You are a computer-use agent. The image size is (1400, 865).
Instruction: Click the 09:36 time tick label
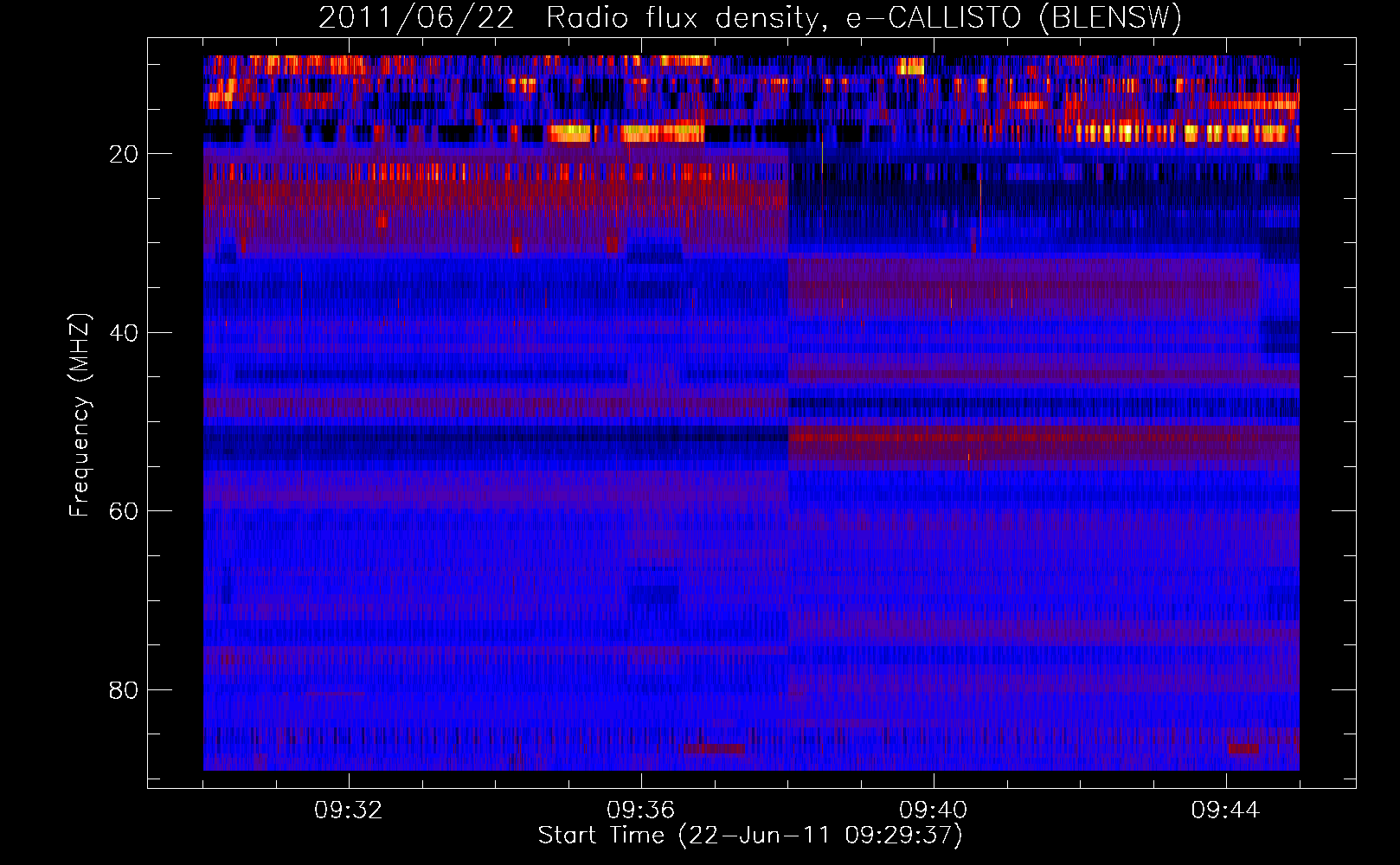coord(641,811)
